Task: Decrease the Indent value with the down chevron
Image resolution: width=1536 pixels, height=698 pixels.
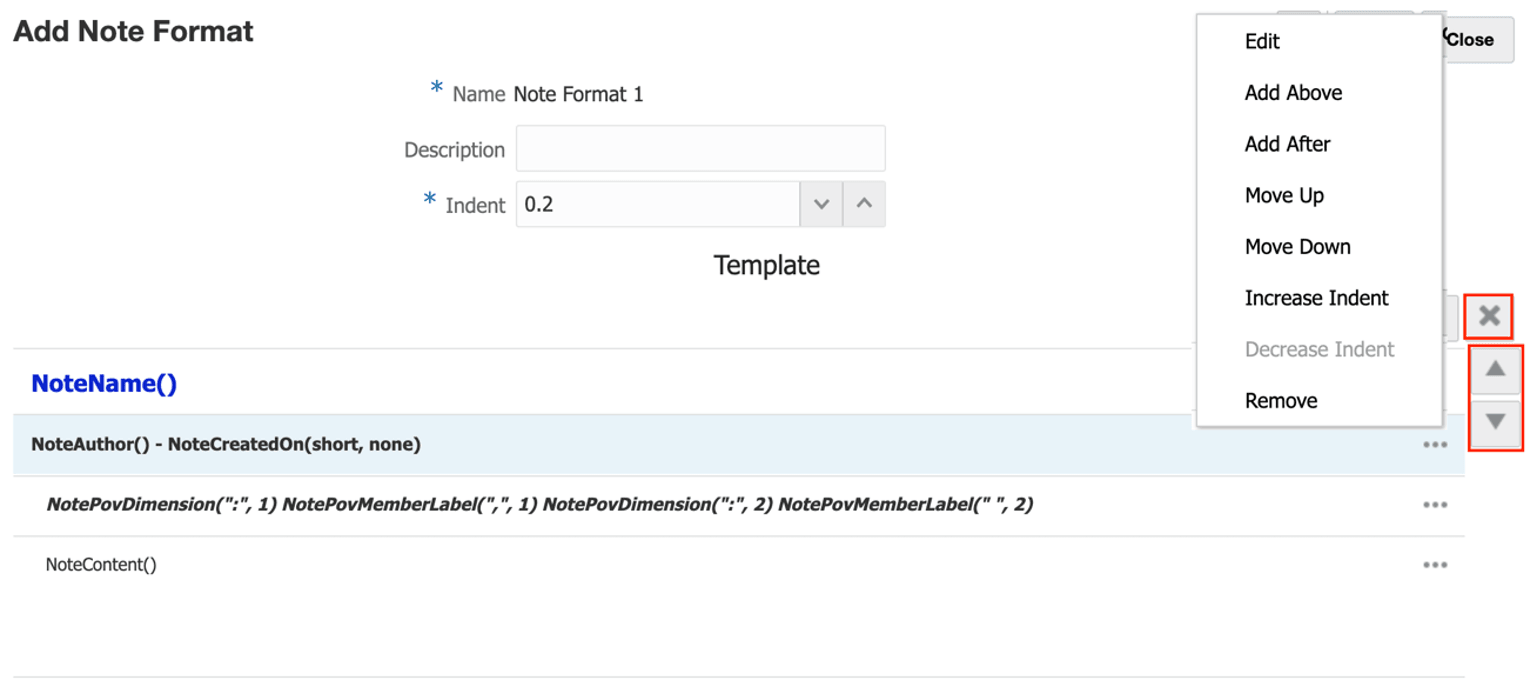Action: pyautogui.click(x=821, y=204)
